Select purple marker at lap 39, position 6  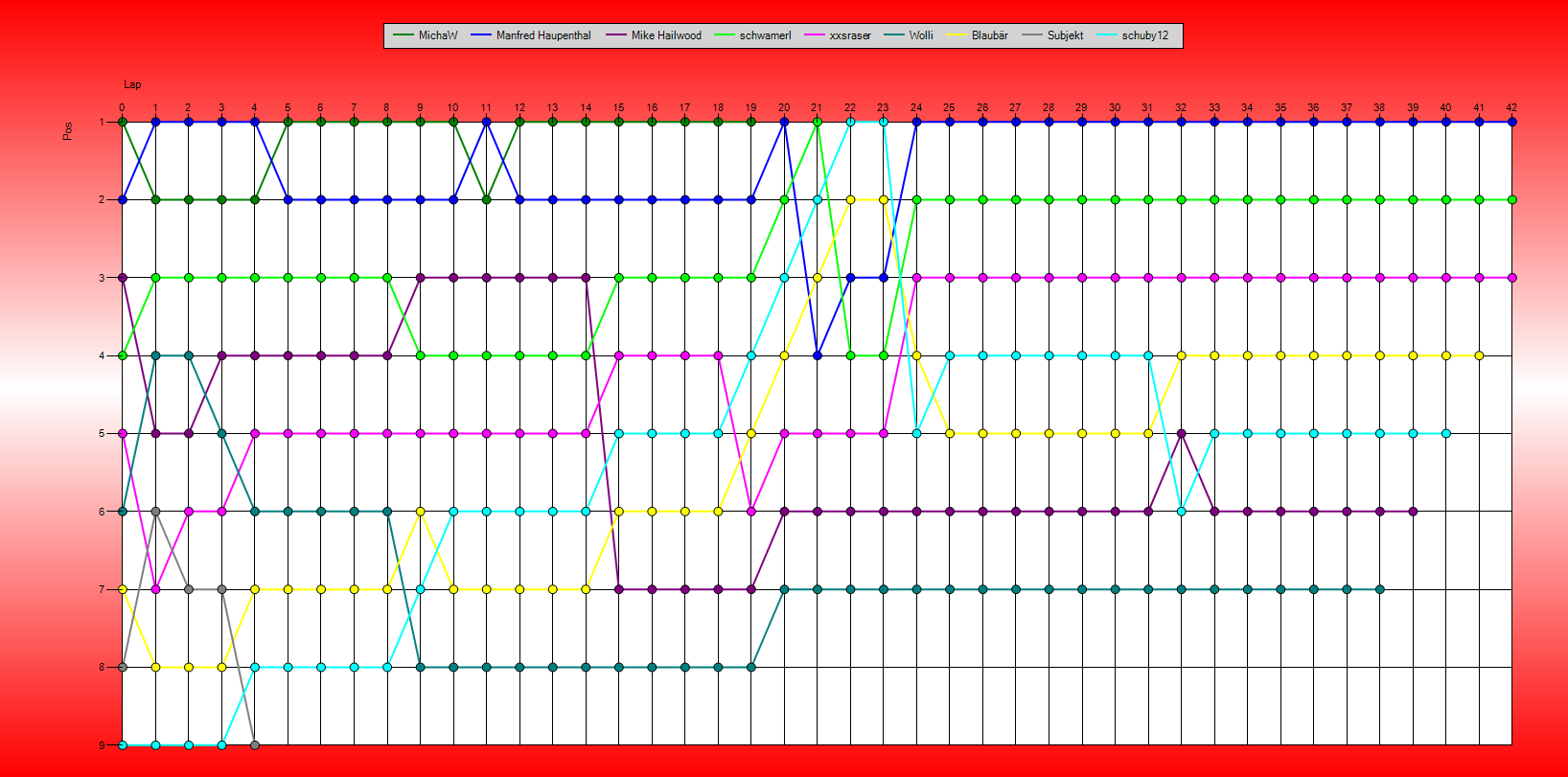pyautogui.click(x=1413, y=512)
